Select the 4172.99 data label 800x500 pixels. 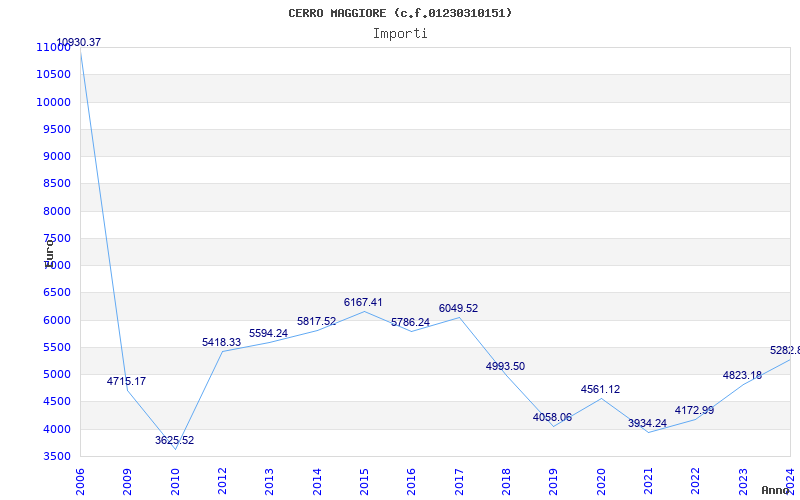click(x=694, y=410)
